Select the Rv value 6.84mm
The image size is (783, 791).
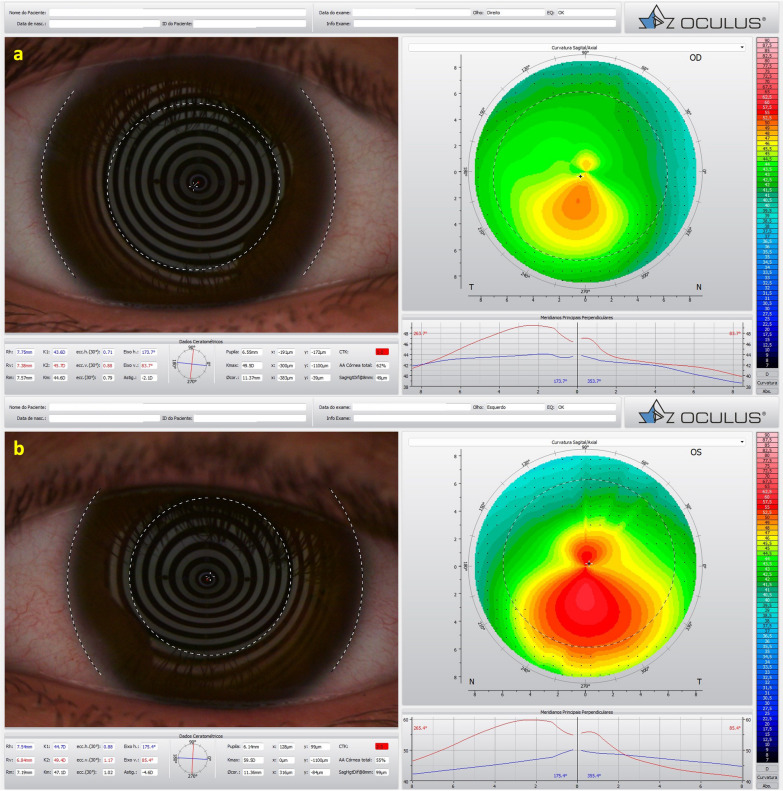point(25,760)
